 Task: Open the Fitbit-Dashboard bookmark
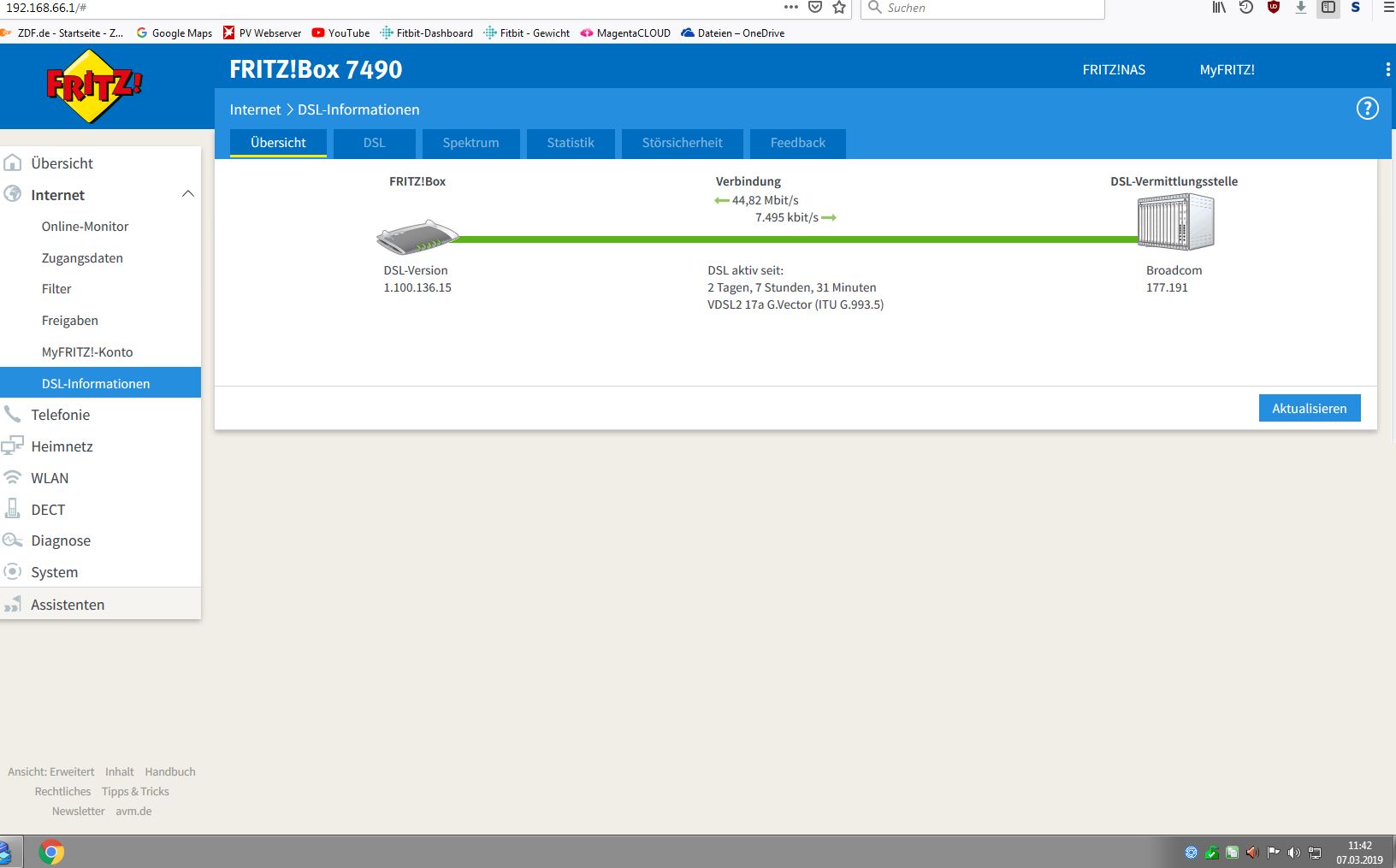[426, 33]
